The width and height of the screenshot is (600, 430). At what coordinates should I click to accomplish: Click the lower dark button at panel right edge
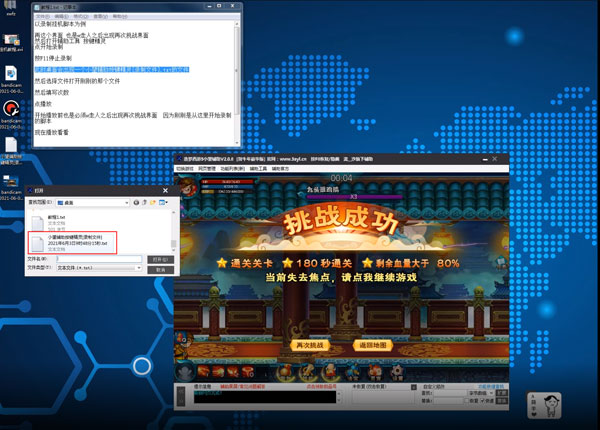coord(502,401)
